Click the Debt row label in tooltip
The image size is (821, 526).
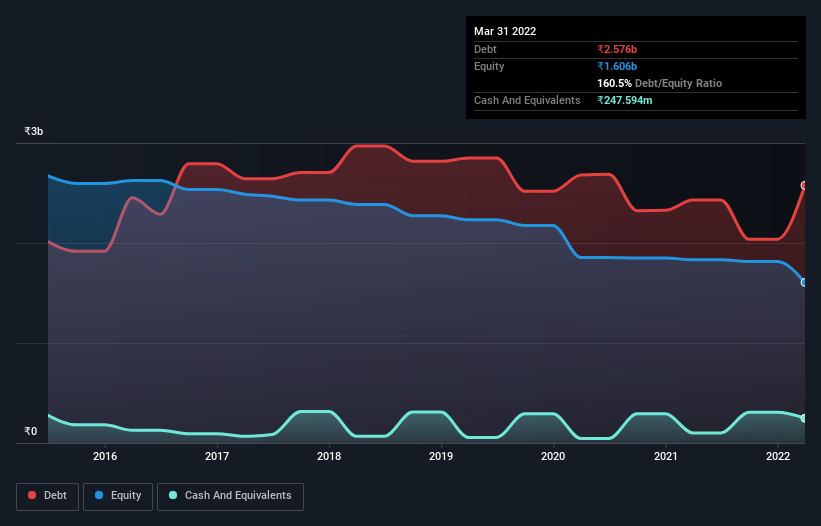coord(485,49)
